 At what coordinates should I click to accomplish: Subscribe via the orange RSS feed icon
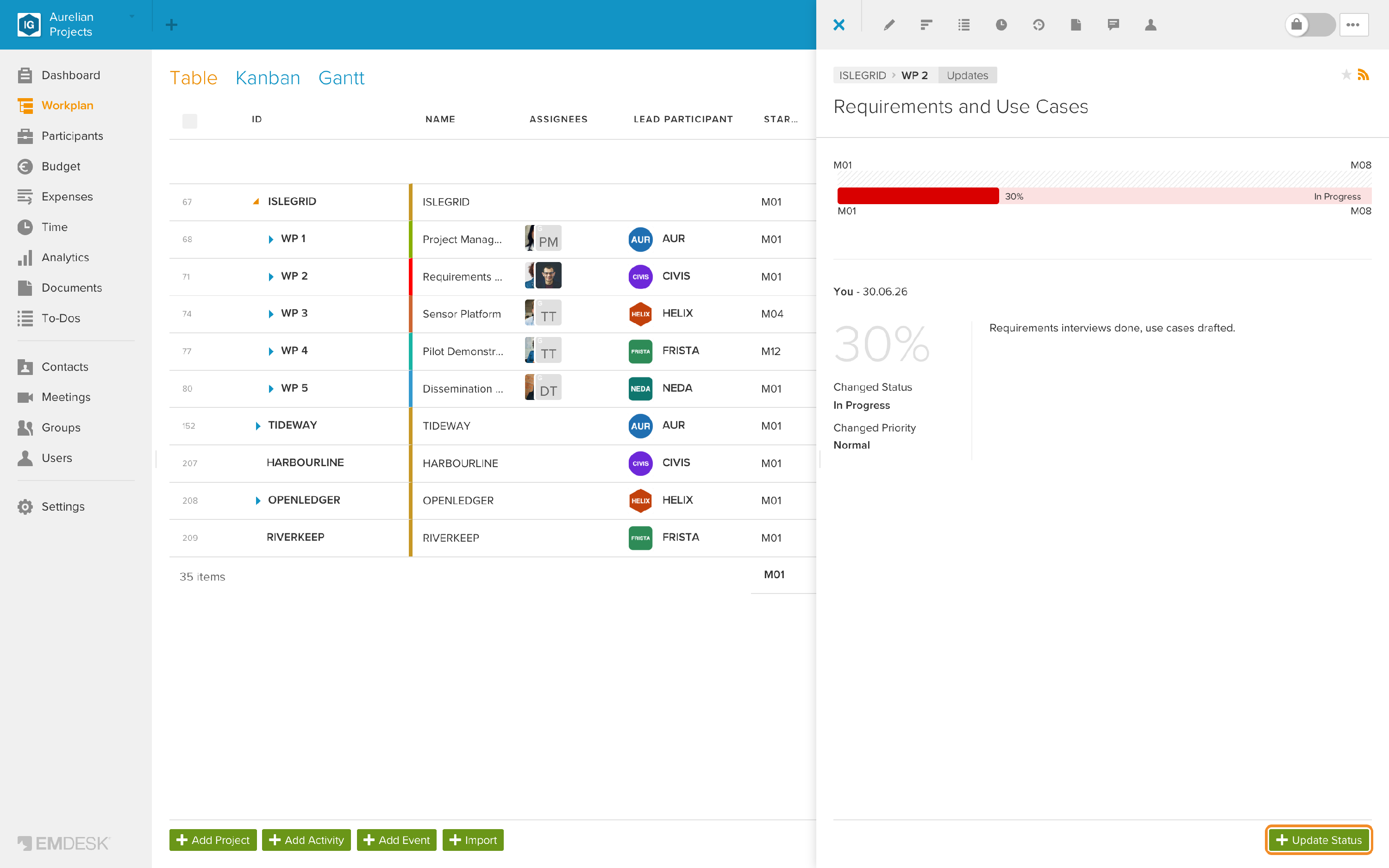1363,75
